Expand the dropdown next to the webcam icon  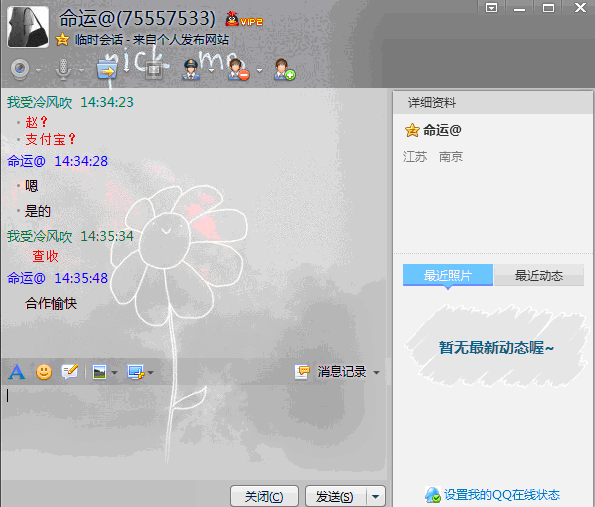[39, 70]
